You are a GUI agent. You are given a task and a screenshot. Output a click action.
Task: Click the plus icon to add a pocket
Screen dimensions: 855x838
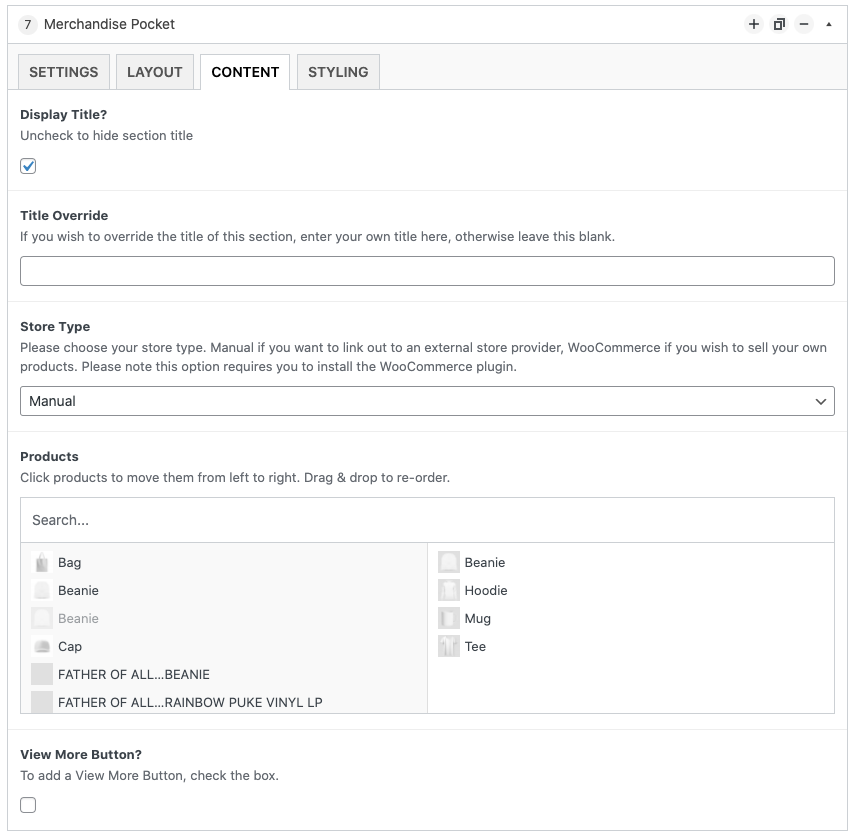754,24
